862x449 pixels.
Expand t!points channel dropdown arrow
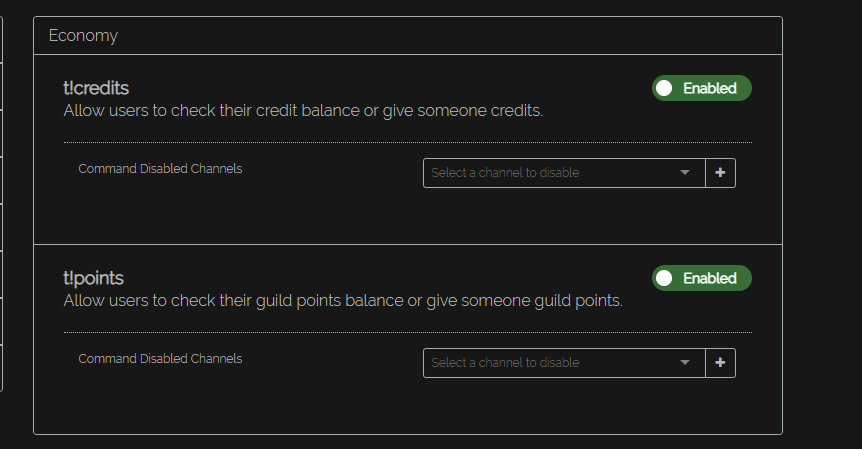[x=685, y=363]
